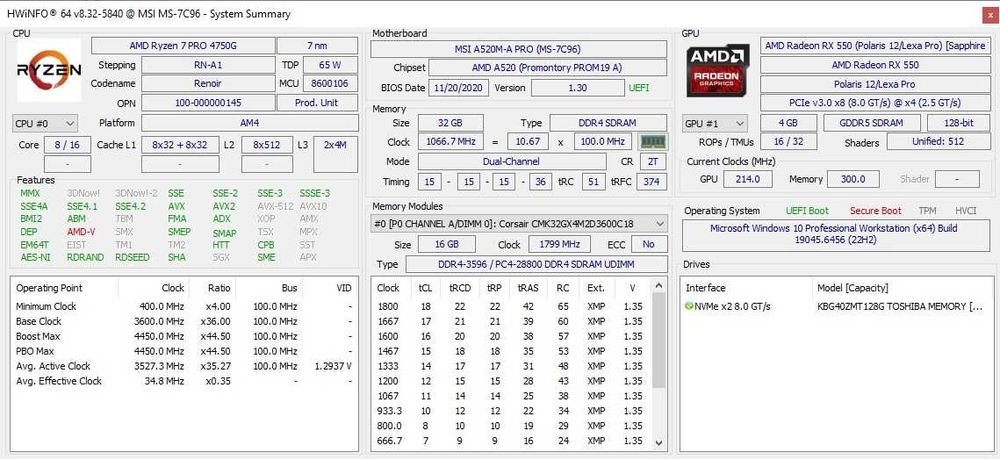Click the GDDR5 SDRAM field
The image size is (1000, 459).
tap(872, 123)
